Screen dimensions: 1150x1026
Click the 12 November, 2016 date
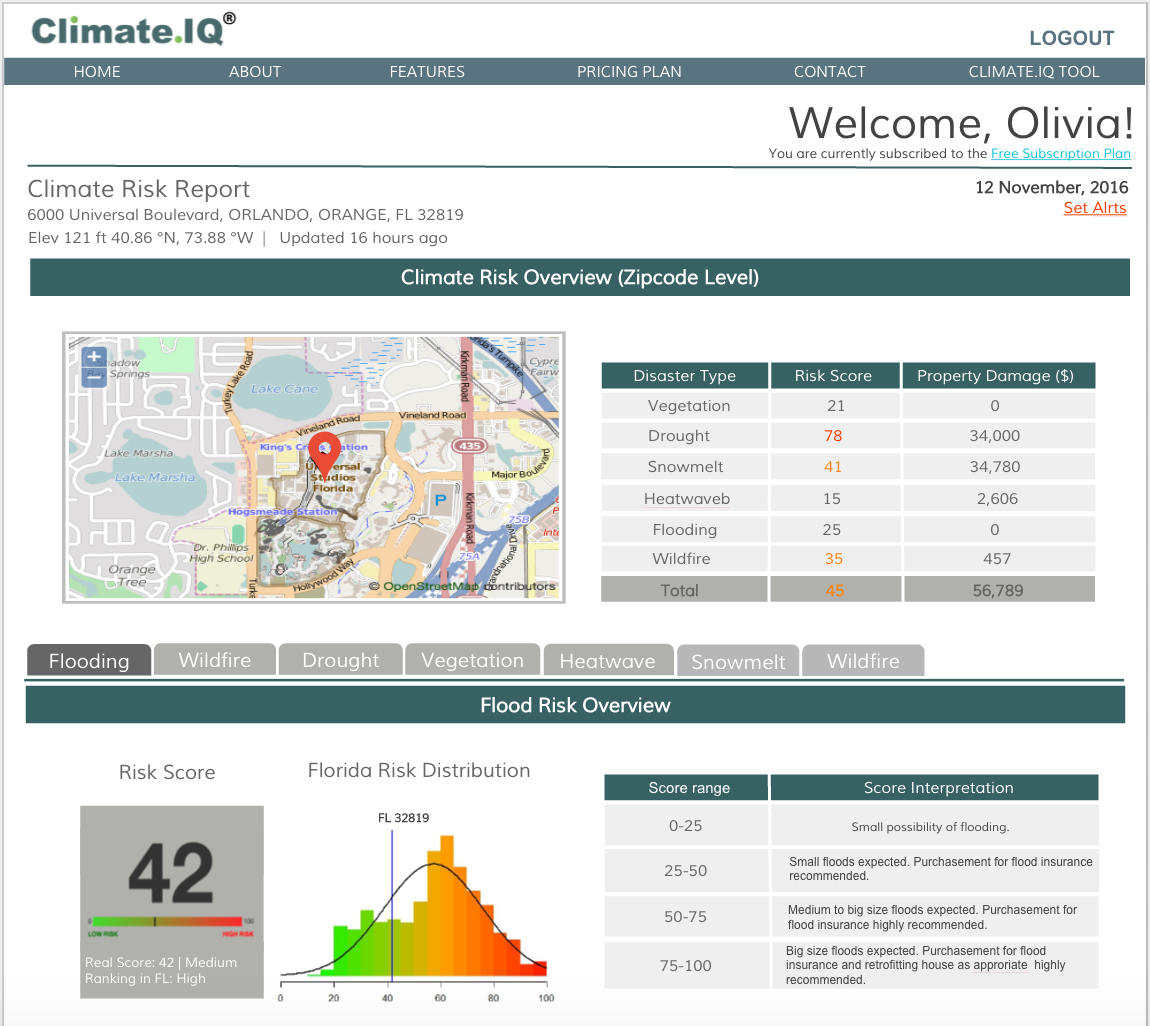point(1051,187)
